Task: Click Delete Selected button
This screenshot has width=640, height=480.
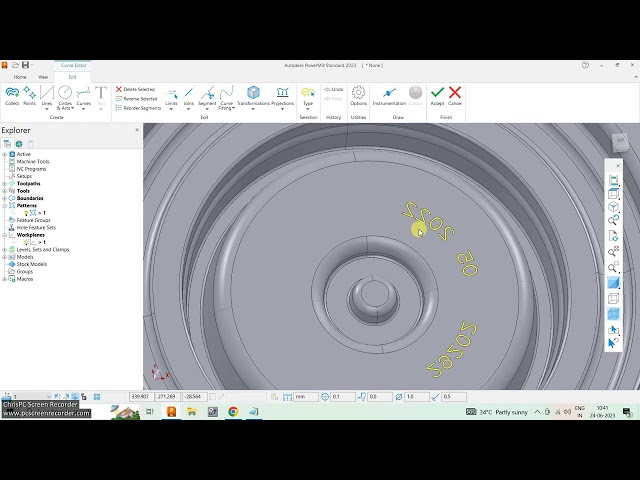Action: tap(136, 89)
